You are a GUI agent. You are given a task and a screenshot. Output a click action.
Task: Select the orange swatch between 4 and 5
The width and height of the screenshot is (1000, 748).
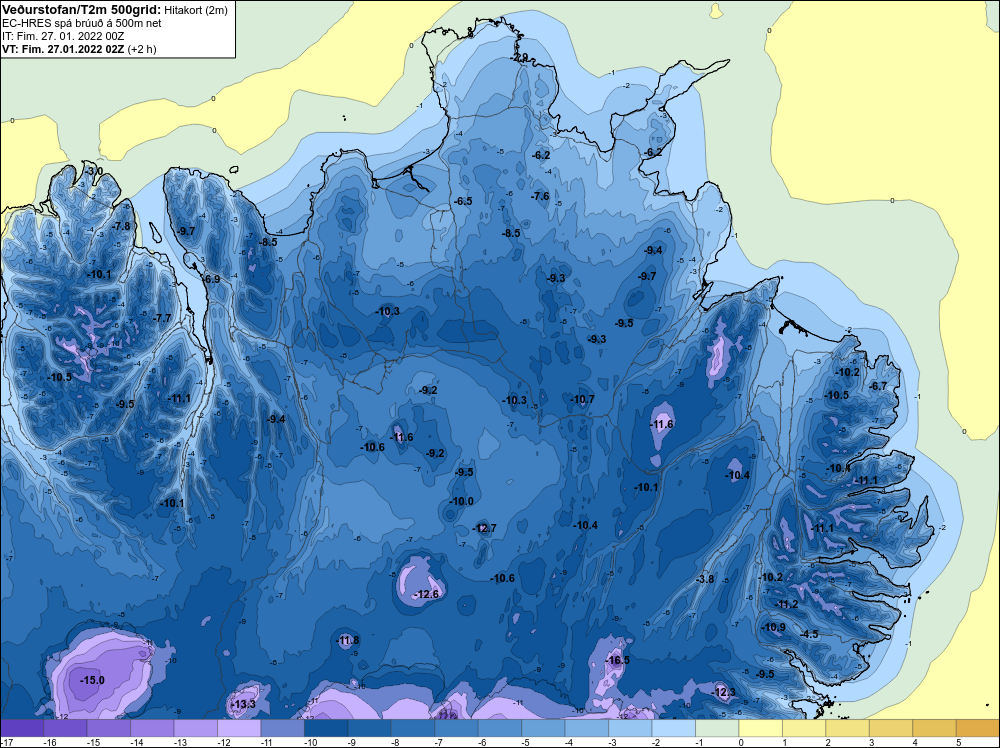click(x=934, y=728)
